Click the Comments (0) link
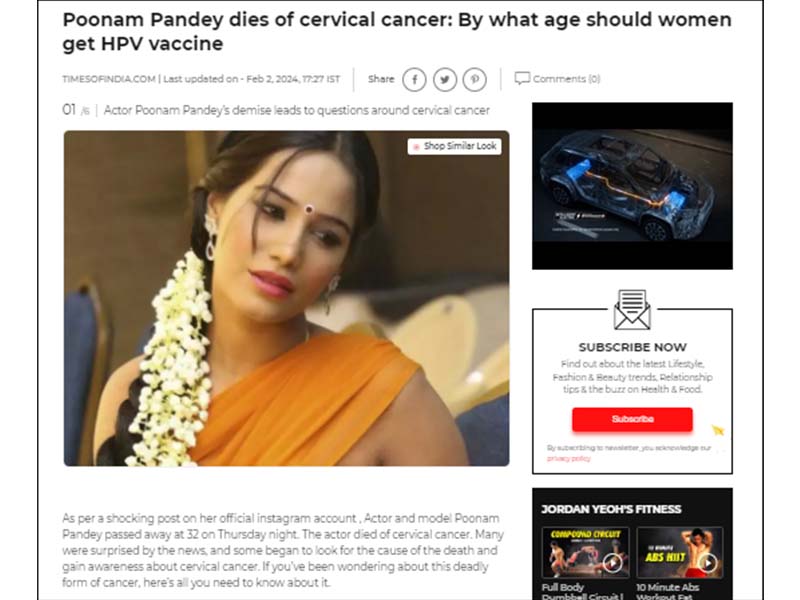 [x=566, y=79]
